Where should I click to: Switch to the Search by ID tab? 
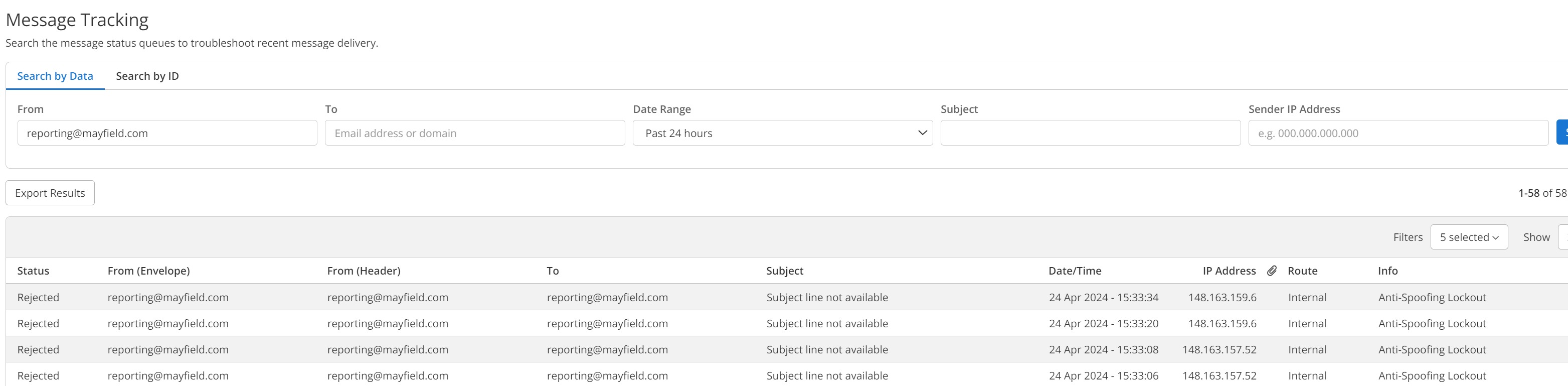pyautogui.click(x=147, y=76)
